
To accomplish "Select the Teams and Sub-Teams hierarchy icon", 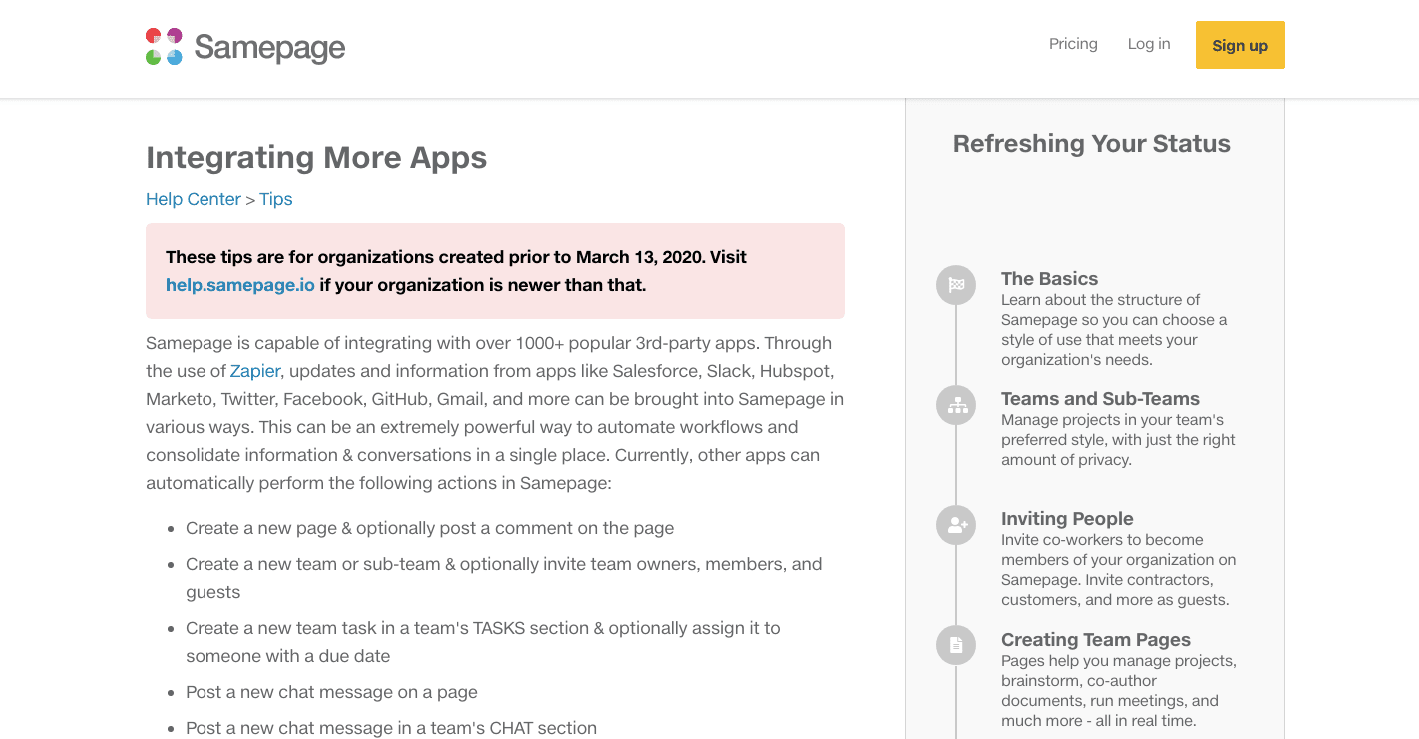I will [x=956, y=405].
